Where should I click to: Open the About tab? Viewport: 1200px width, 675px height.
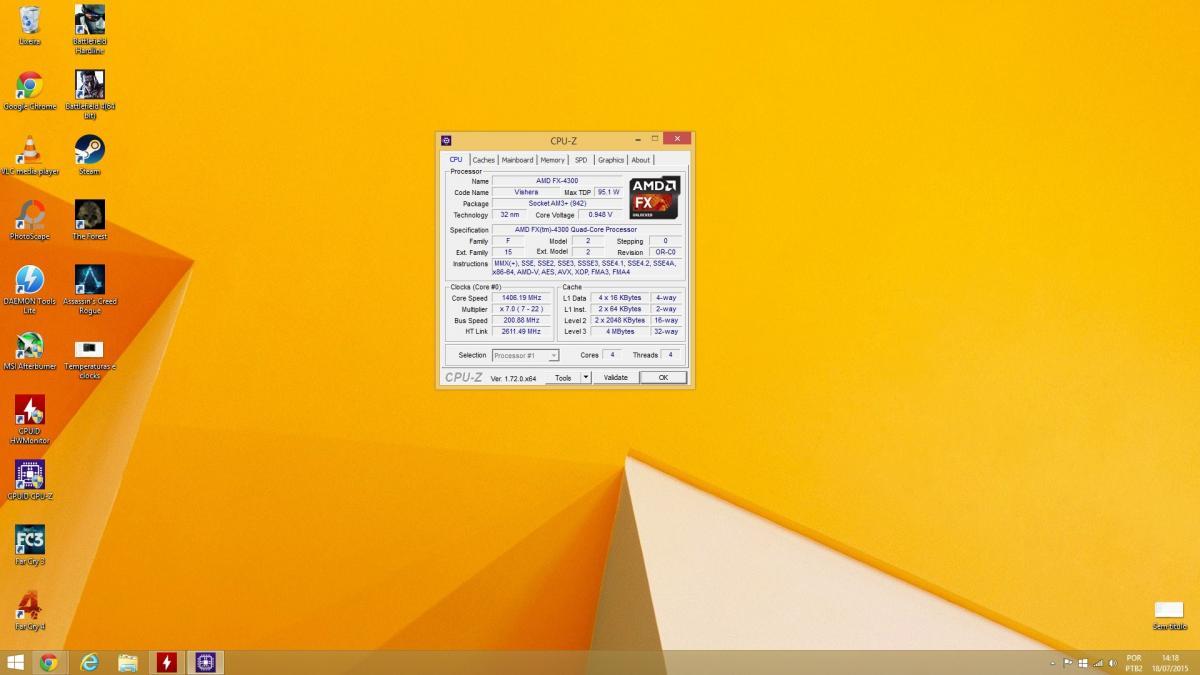pos(640,160)
